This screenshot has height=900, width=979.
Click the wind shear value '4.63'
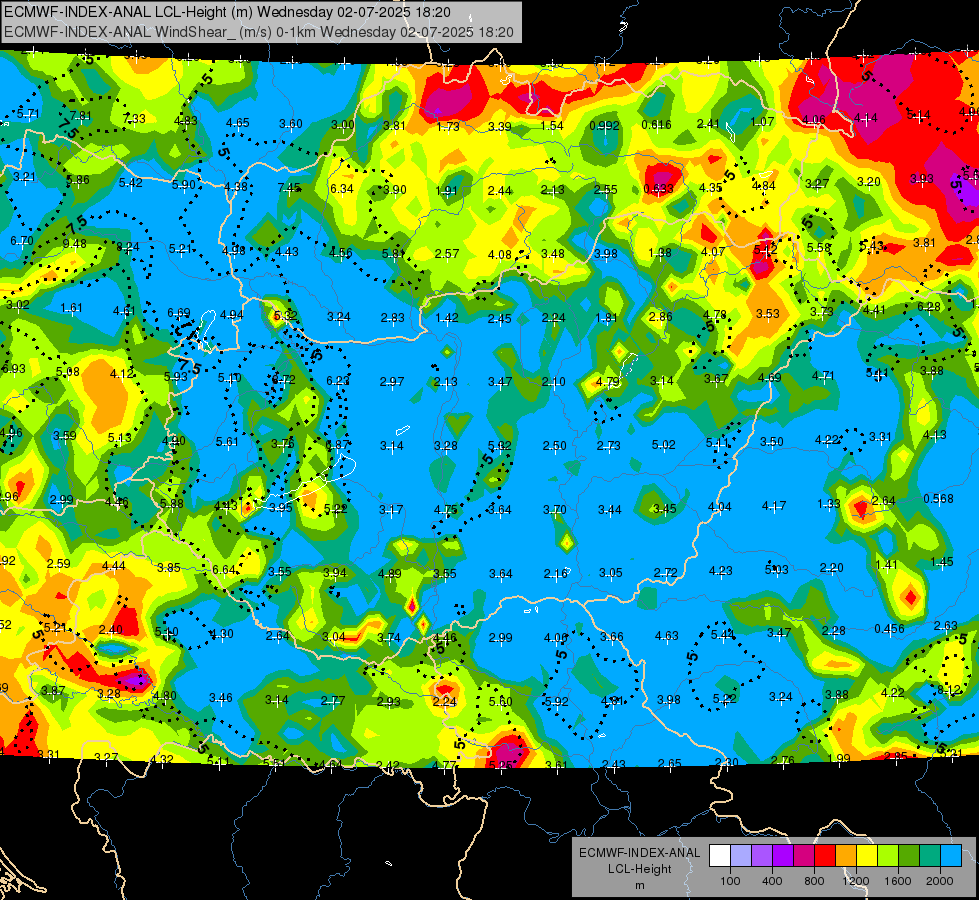pos(666,636)
